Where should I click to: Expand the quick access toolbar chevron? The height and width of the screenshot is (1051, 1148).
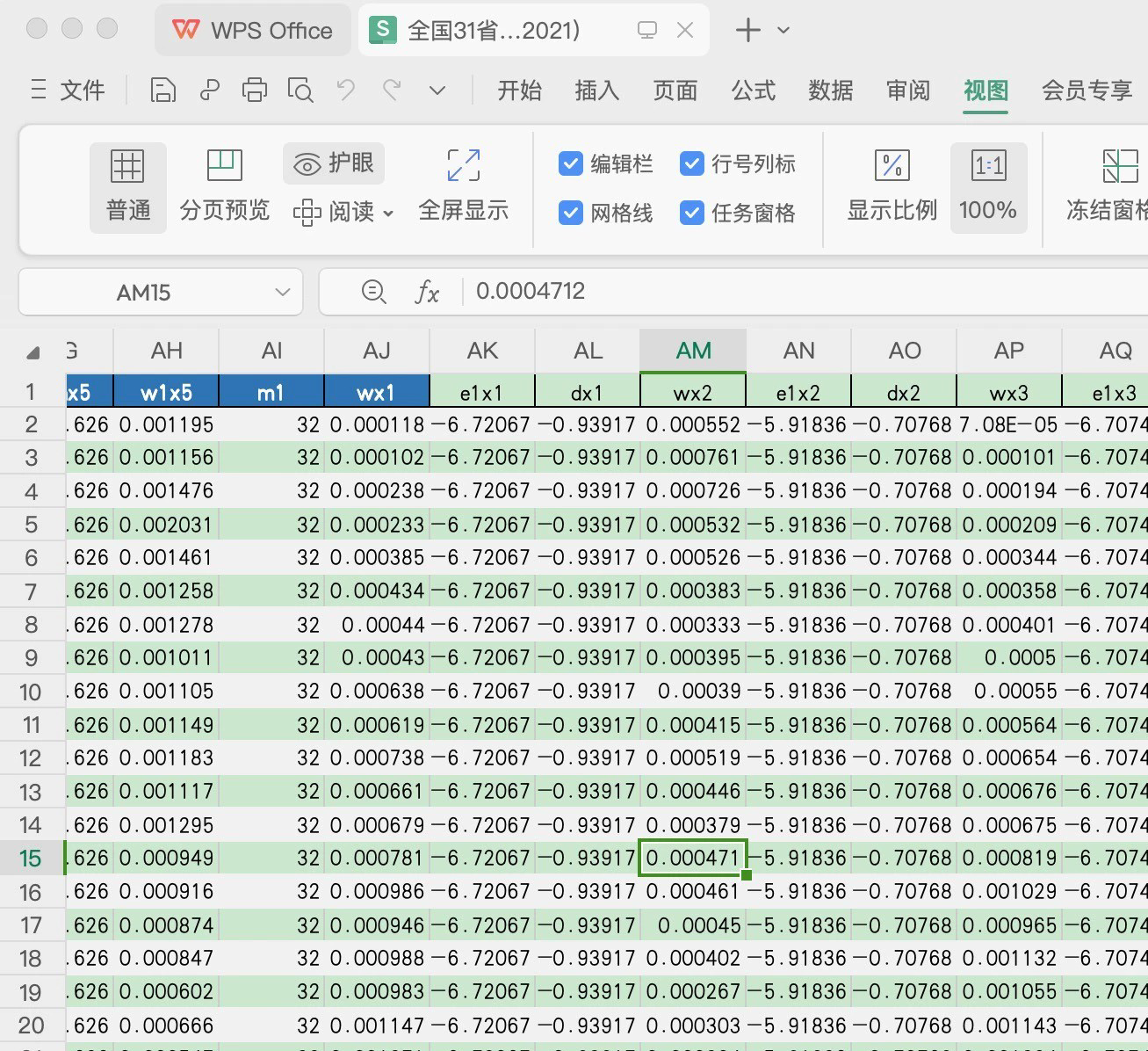[437, 90]
